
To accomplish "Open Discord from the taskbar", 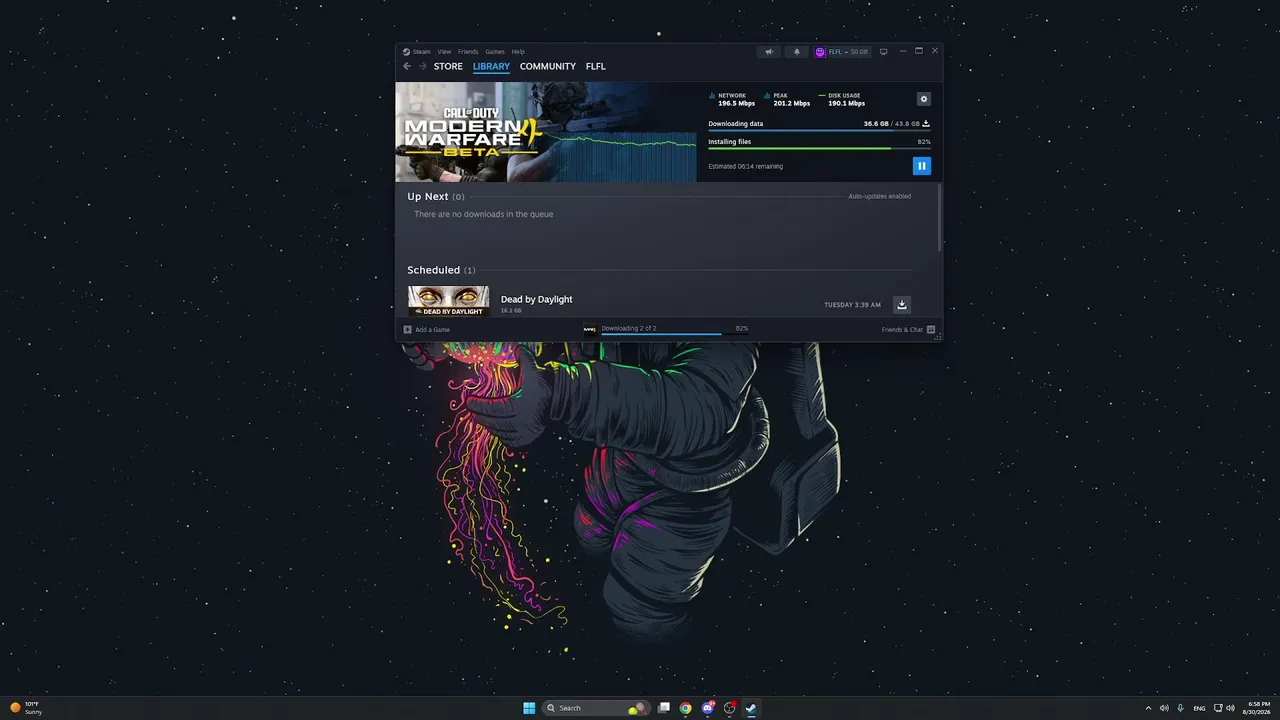I will 708,708.
